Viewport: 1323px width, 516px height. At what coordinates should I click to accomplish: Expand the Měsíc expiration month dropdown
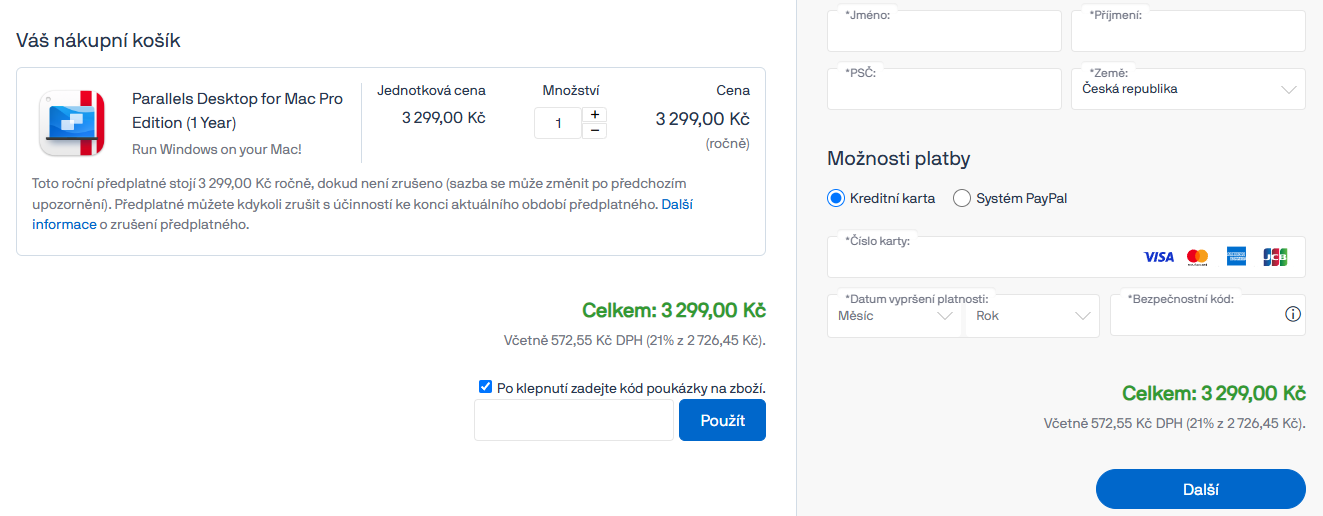pos(896,316)
